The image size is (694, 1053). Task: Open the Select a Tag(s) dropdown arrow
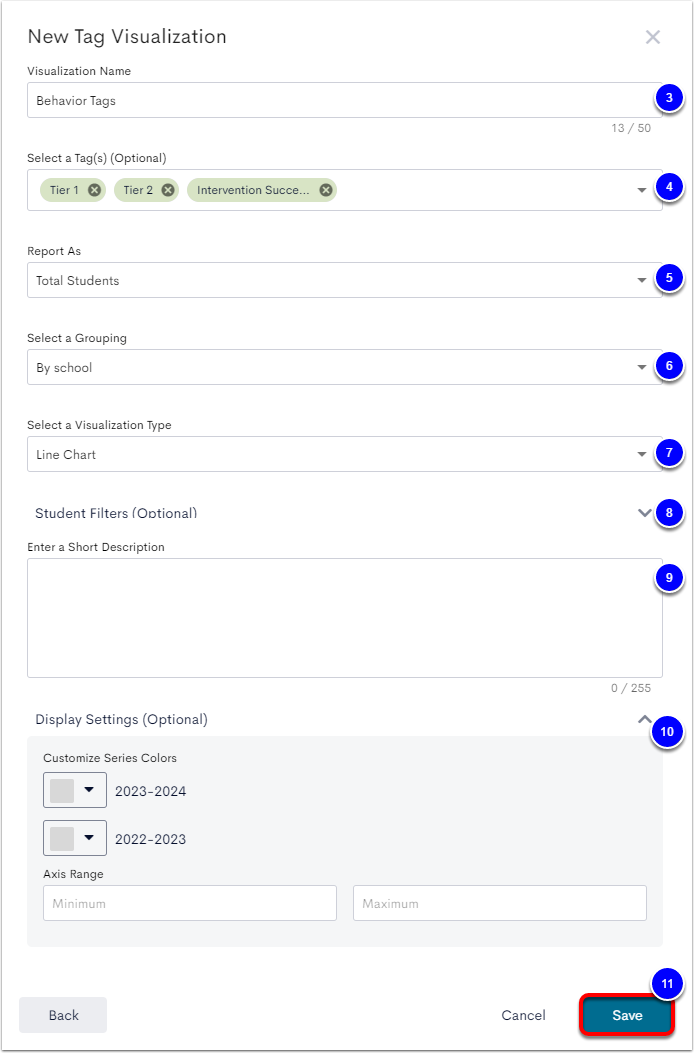642,191
